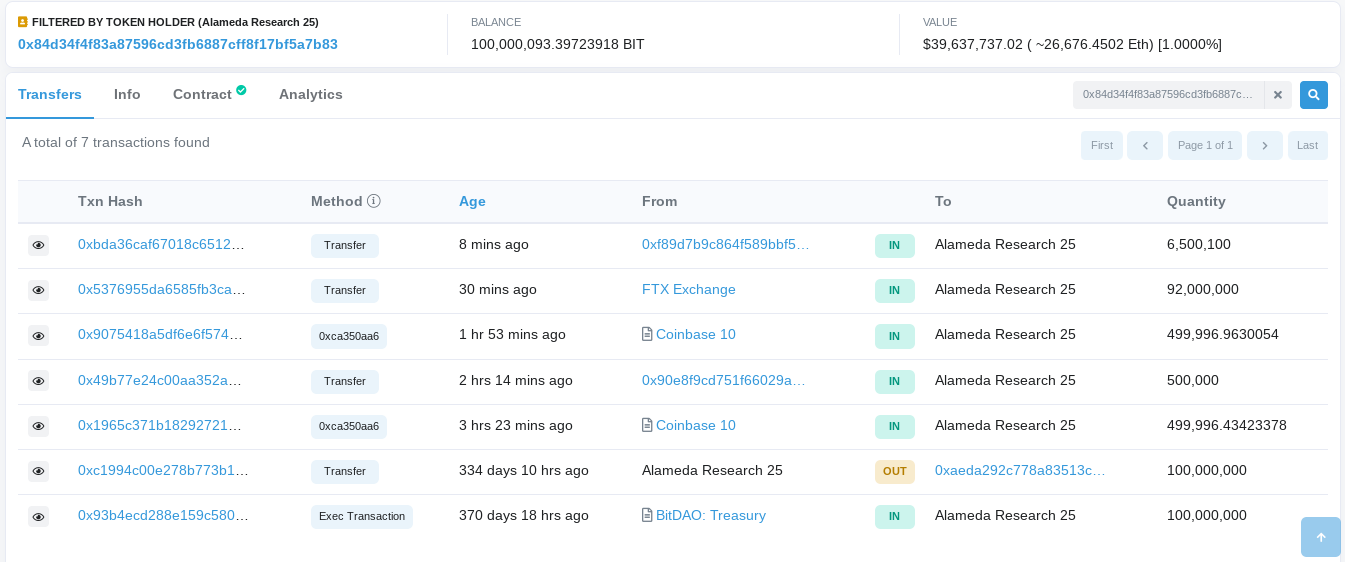Open the Transfers tab
The height and width of the screenshot is (562, 1345).
50,94
